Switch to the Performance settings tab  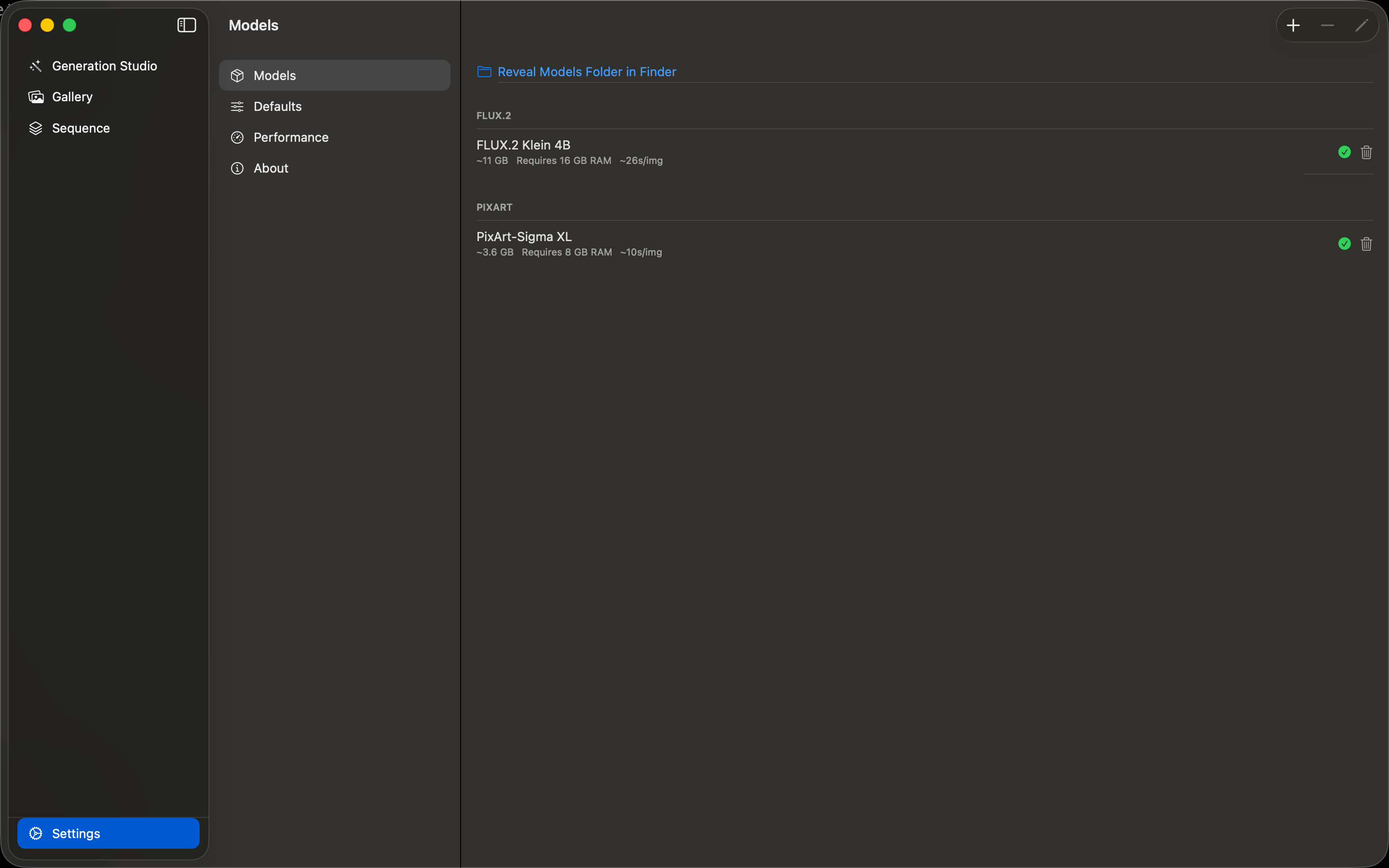335,137
